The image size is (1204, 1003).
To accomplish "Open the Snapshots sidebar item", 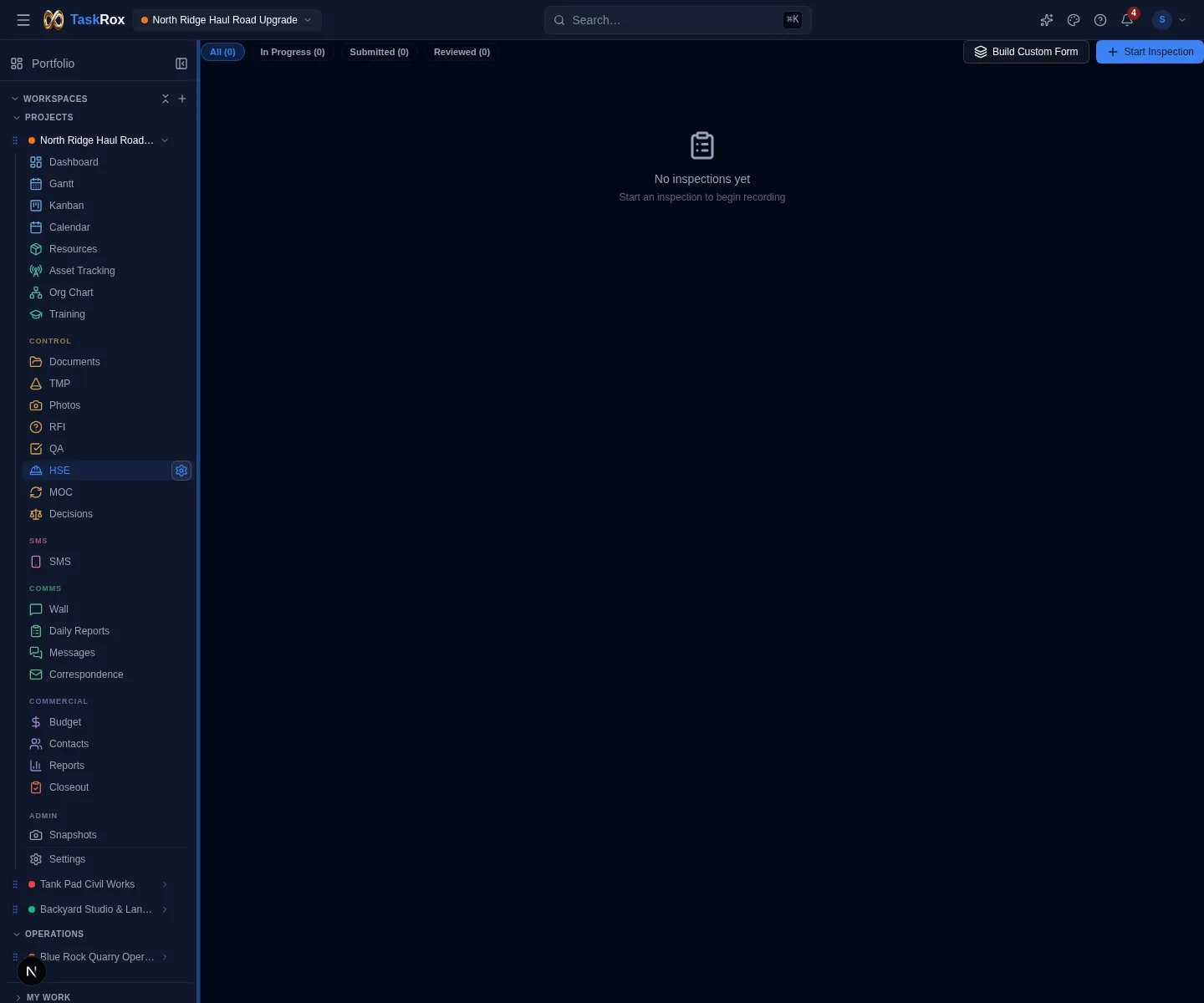I will pos(107,835).
